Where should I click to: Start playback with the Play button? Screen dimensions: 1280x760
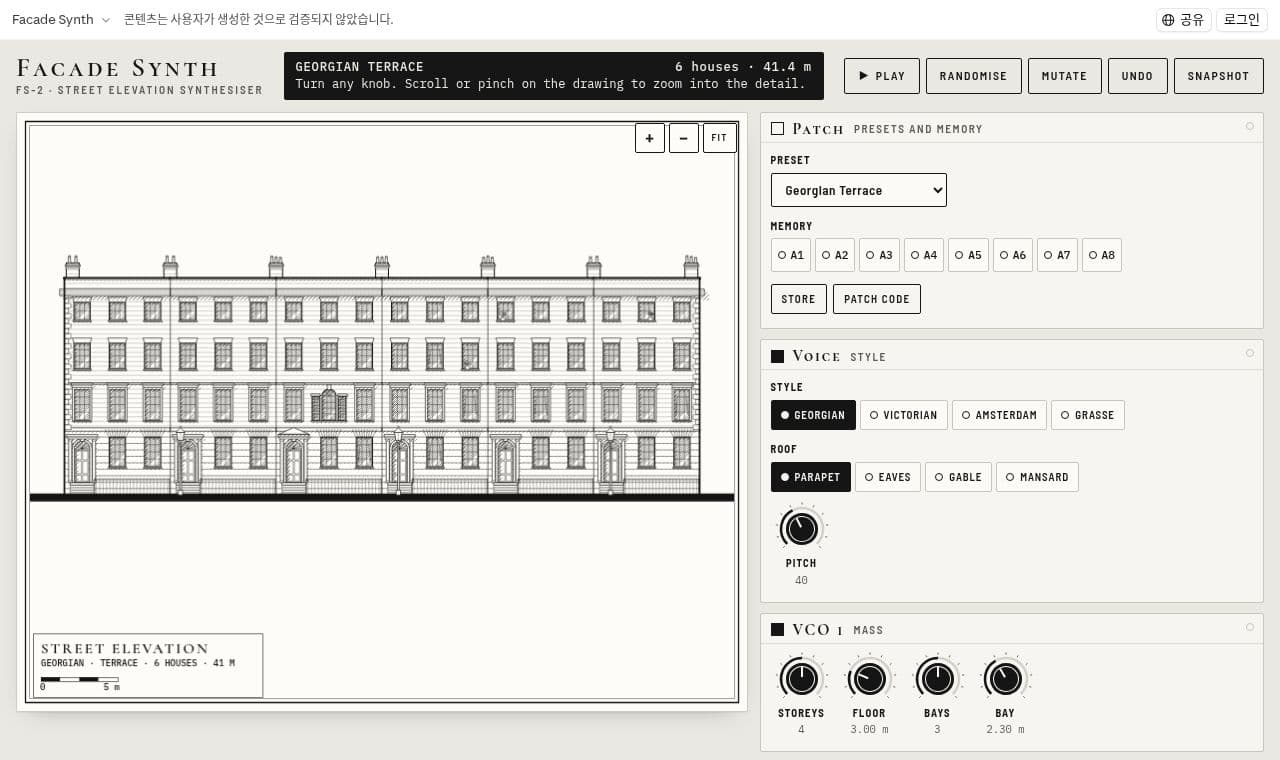point(882,76)
